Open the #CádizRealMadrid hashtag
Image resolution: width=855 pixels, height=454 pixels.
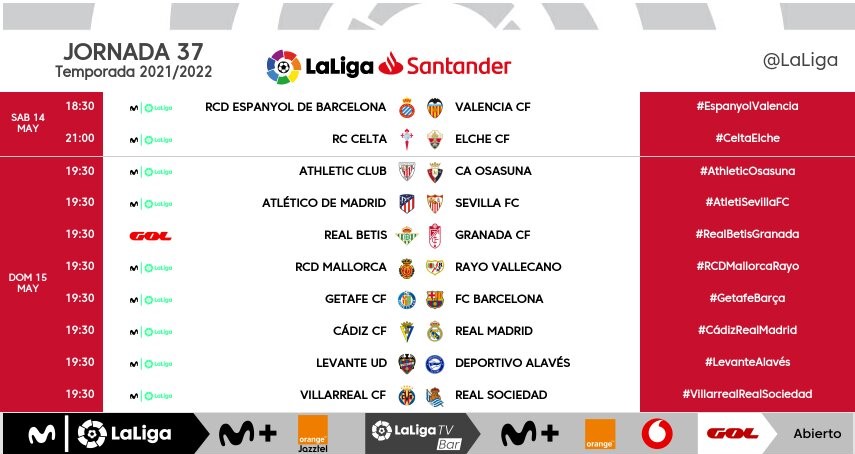748,330
